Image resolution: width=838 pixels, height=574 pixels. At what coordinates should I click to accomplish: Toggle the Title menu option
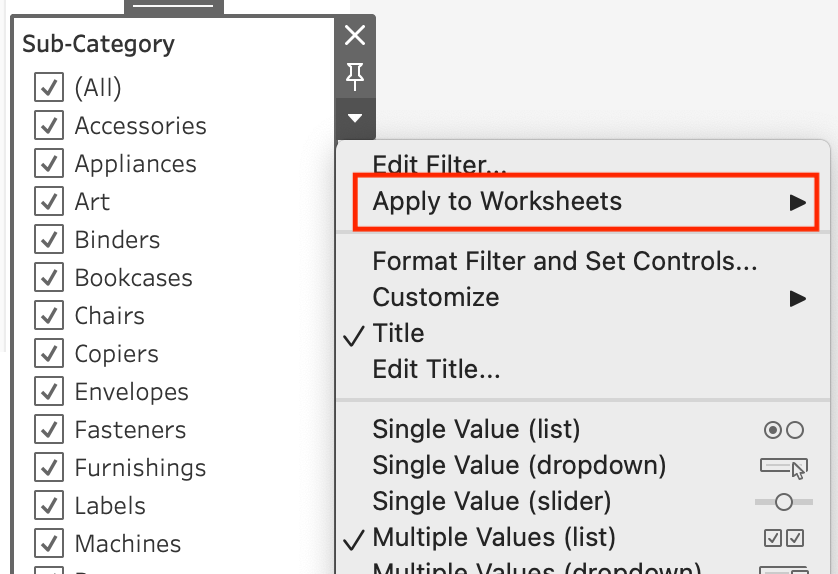[x=398, y=334]
